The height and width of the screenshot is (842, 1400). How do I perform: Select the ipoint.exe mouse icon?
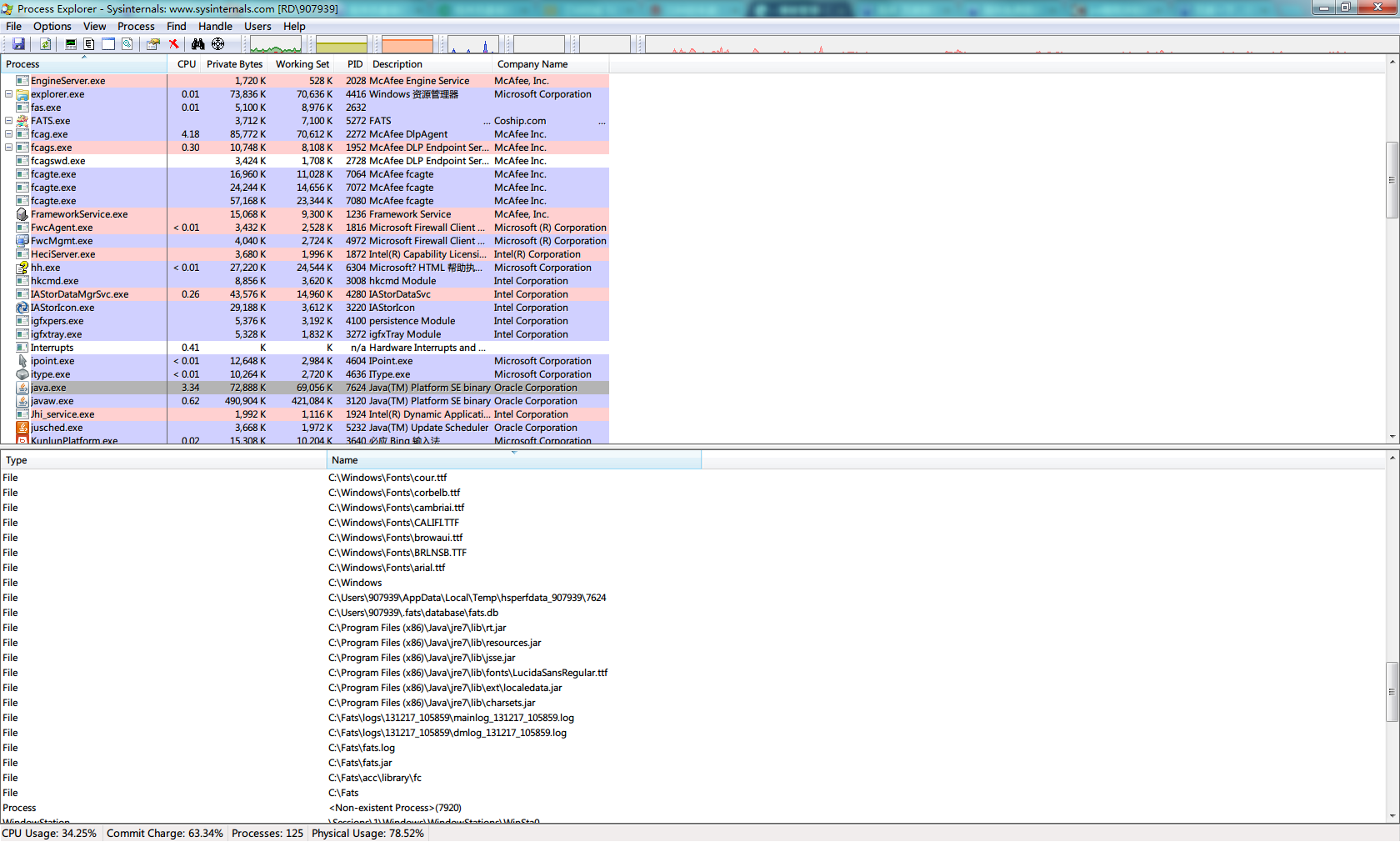(22, 361)
